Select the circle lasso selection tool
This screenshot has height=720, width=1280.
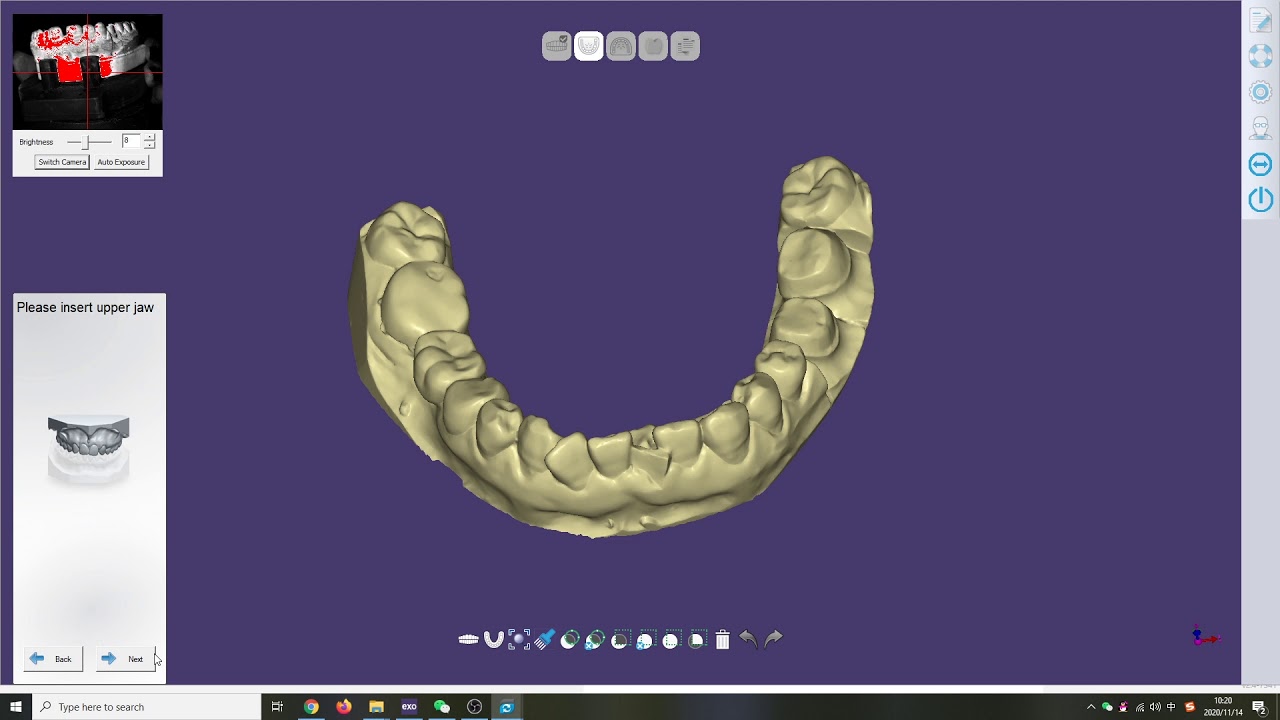pyautogui.click(x=569, y=640)
